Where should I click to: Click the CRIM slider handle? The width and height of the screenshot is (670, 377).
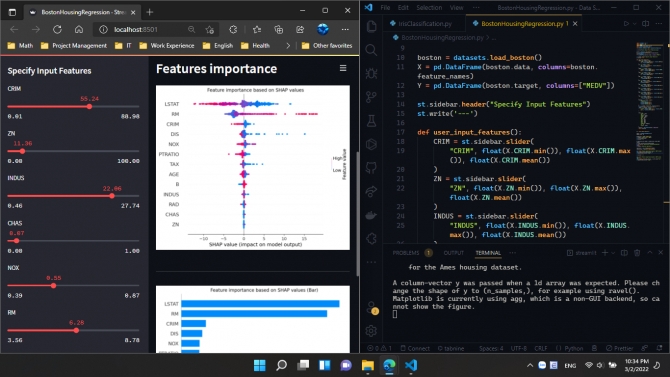click(89, 106)
